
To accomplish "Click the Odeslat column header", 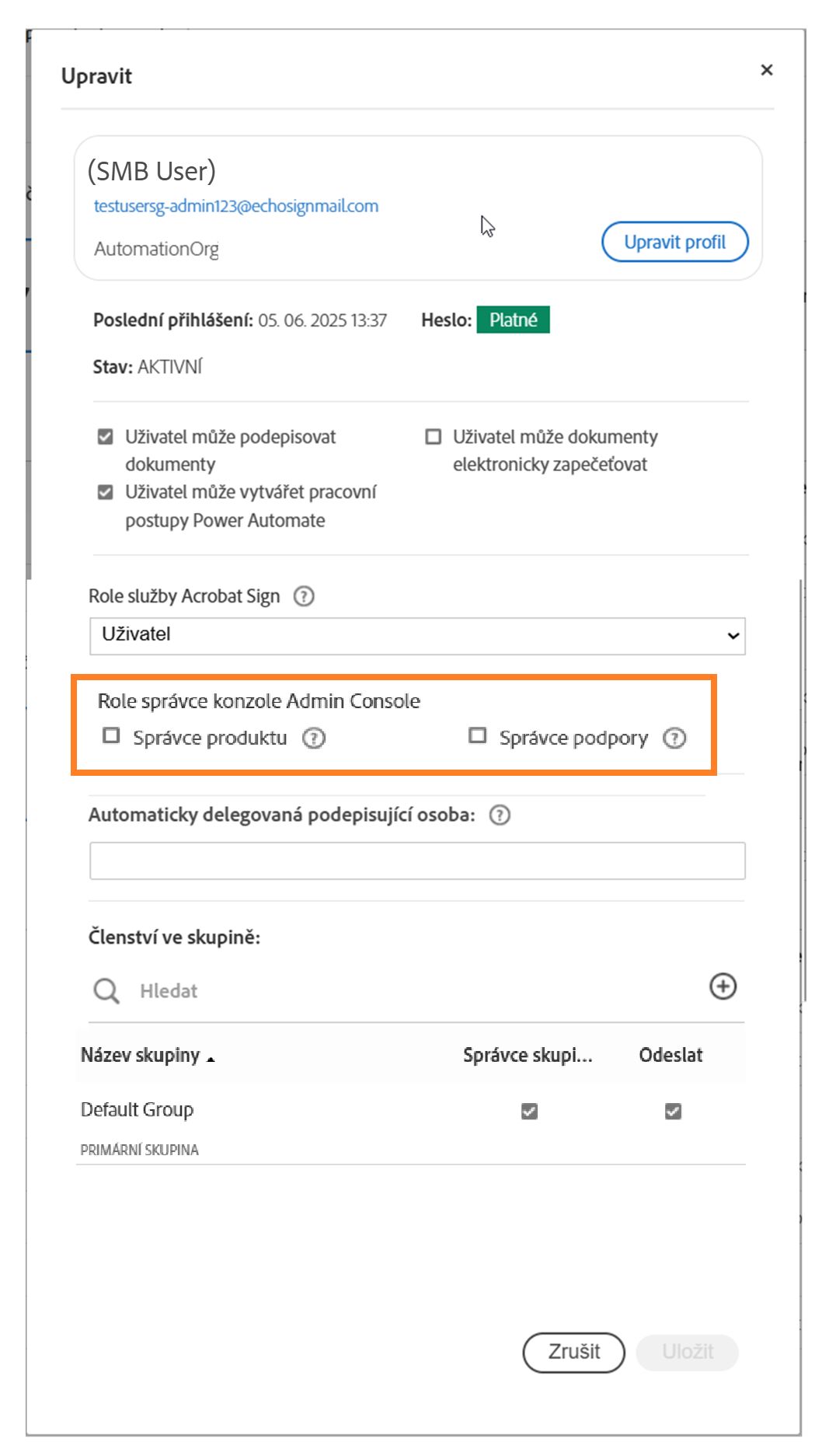I will [x=670, y=1055].
